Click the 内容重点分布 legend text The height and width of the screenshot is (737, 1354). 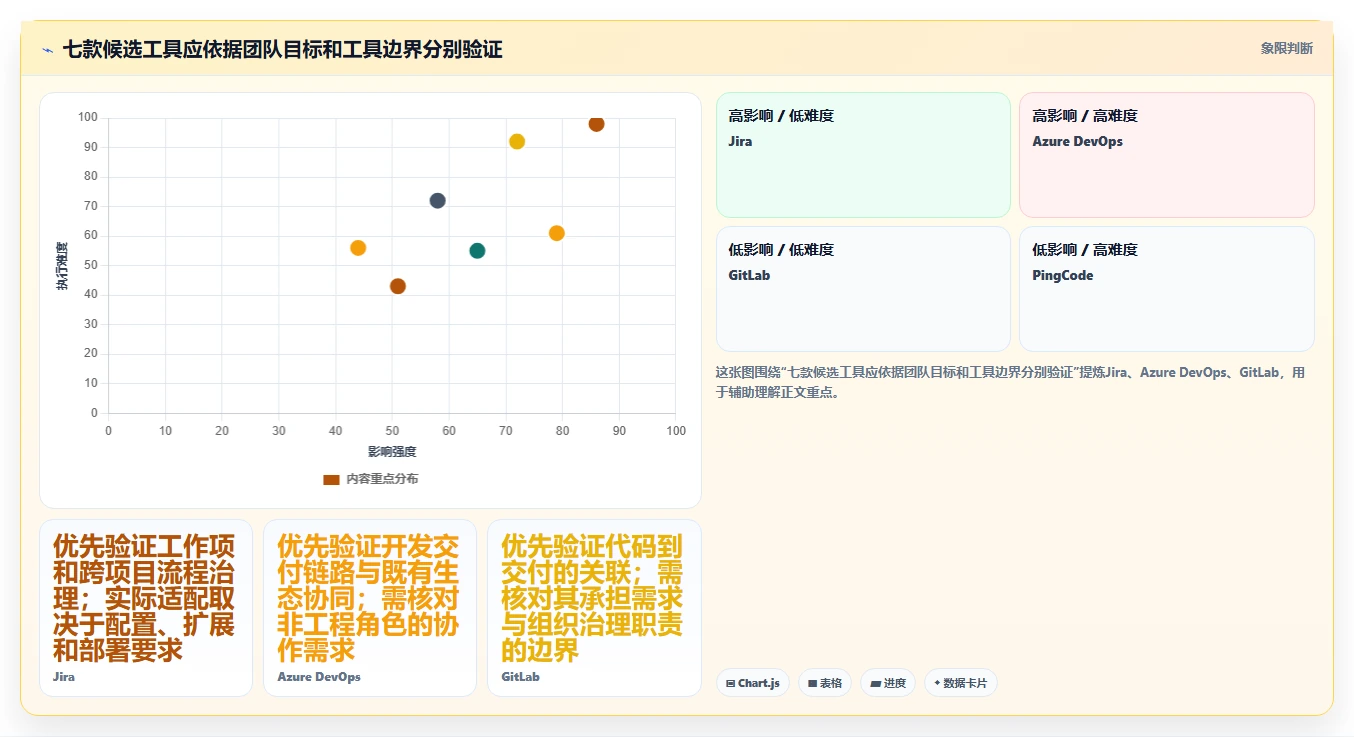[x=382, y=479]
